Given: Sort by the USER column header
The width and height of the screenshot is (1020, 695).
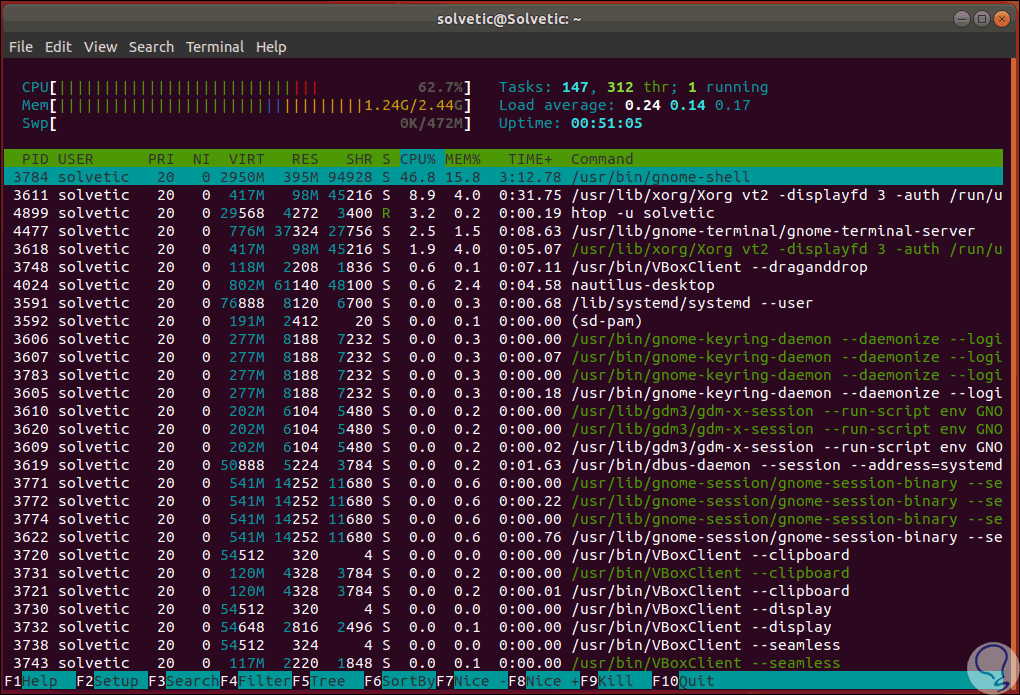Looking at the screenshot, I should (75, 159).
